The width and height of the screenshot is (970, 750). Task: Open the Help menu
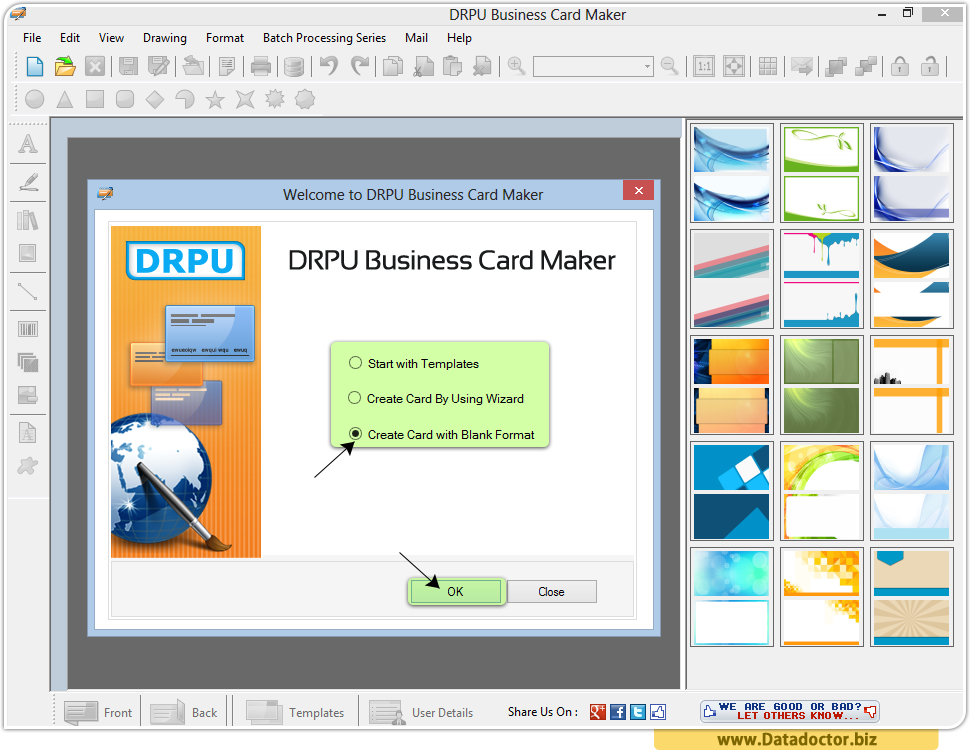coord(460,38)
